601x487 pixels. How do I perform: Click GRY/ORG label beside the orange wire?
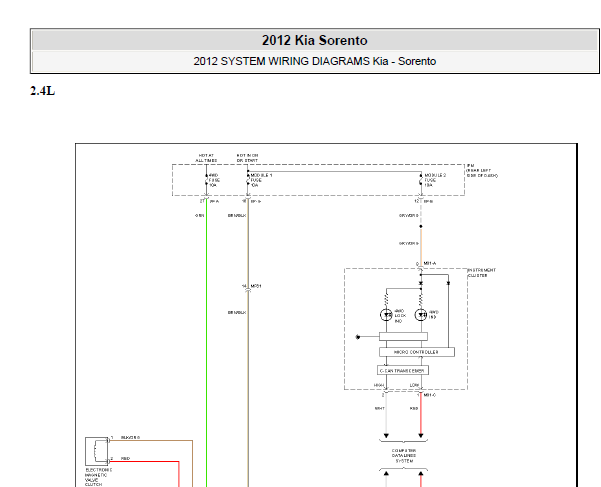click(409, 243)
